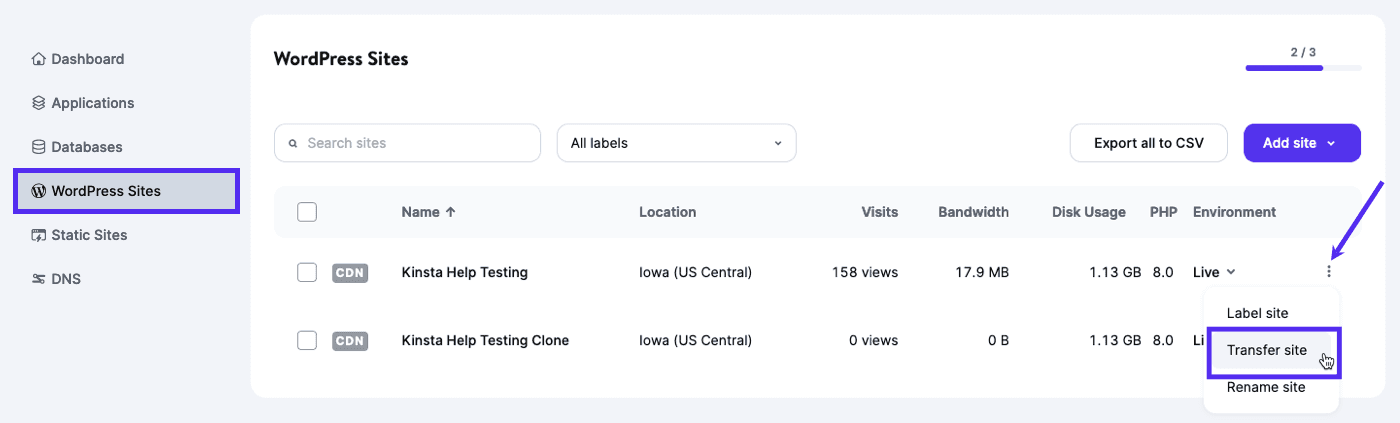Click the search magnifier icon
Image resolution: width=1400 pixels, height=423 pixels.
(x=293, y=143)
